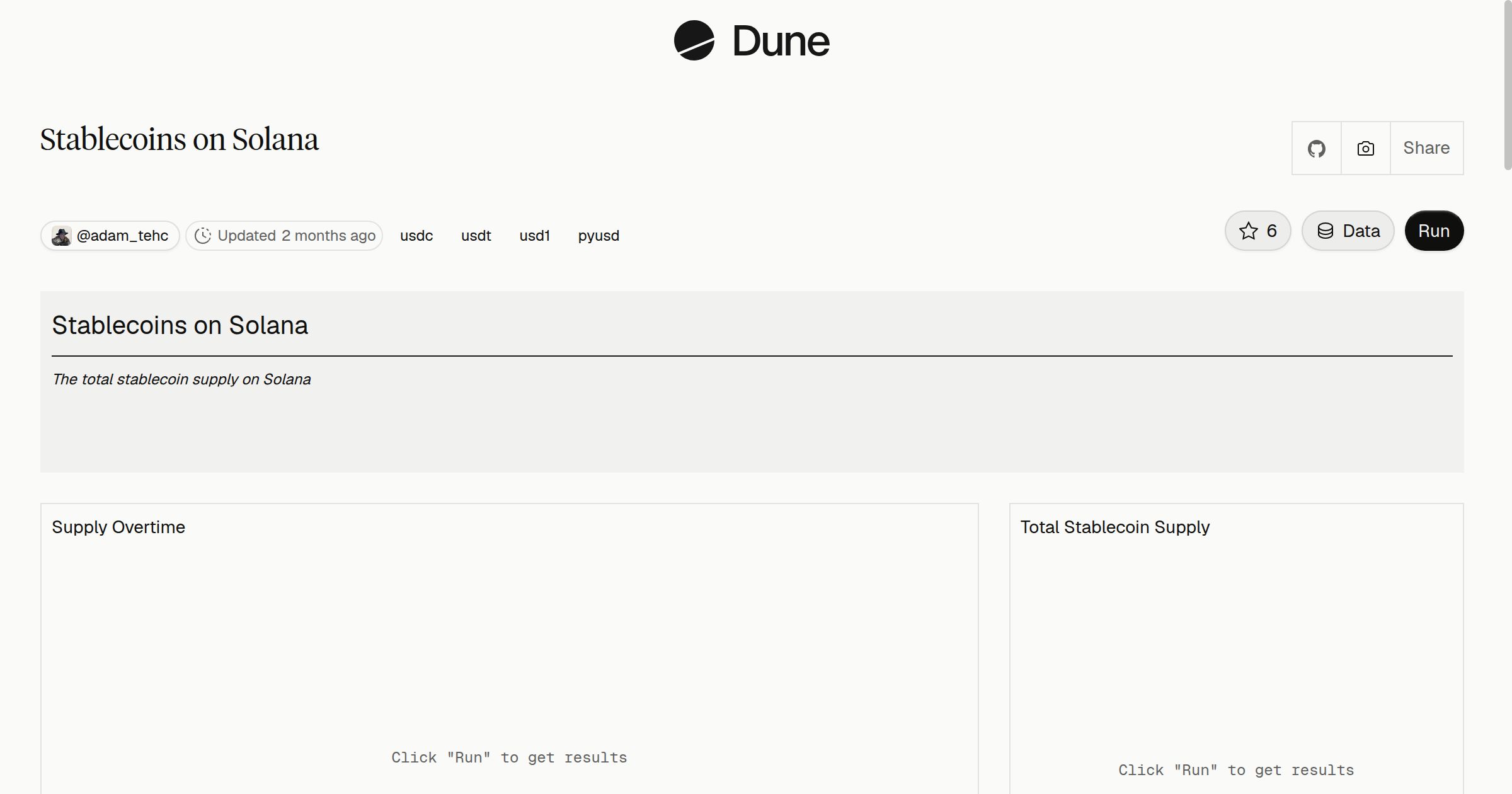Select the usd1 tag

pos(534,236)
